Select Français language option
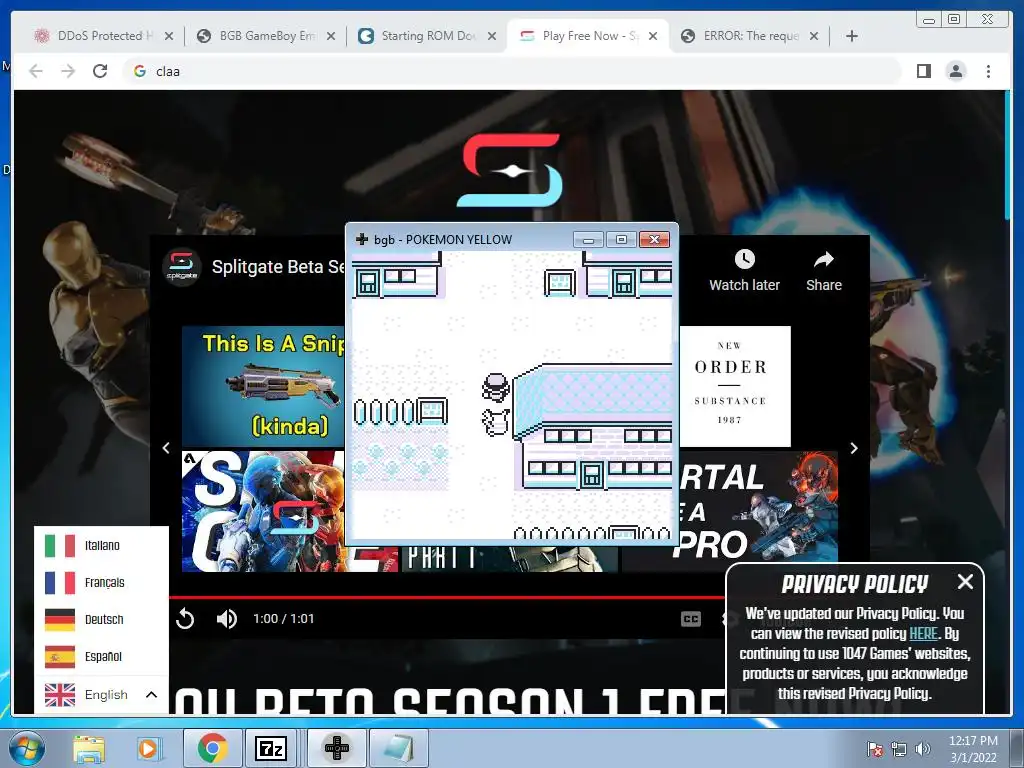 pyautogui.click(x=101, y=583)
